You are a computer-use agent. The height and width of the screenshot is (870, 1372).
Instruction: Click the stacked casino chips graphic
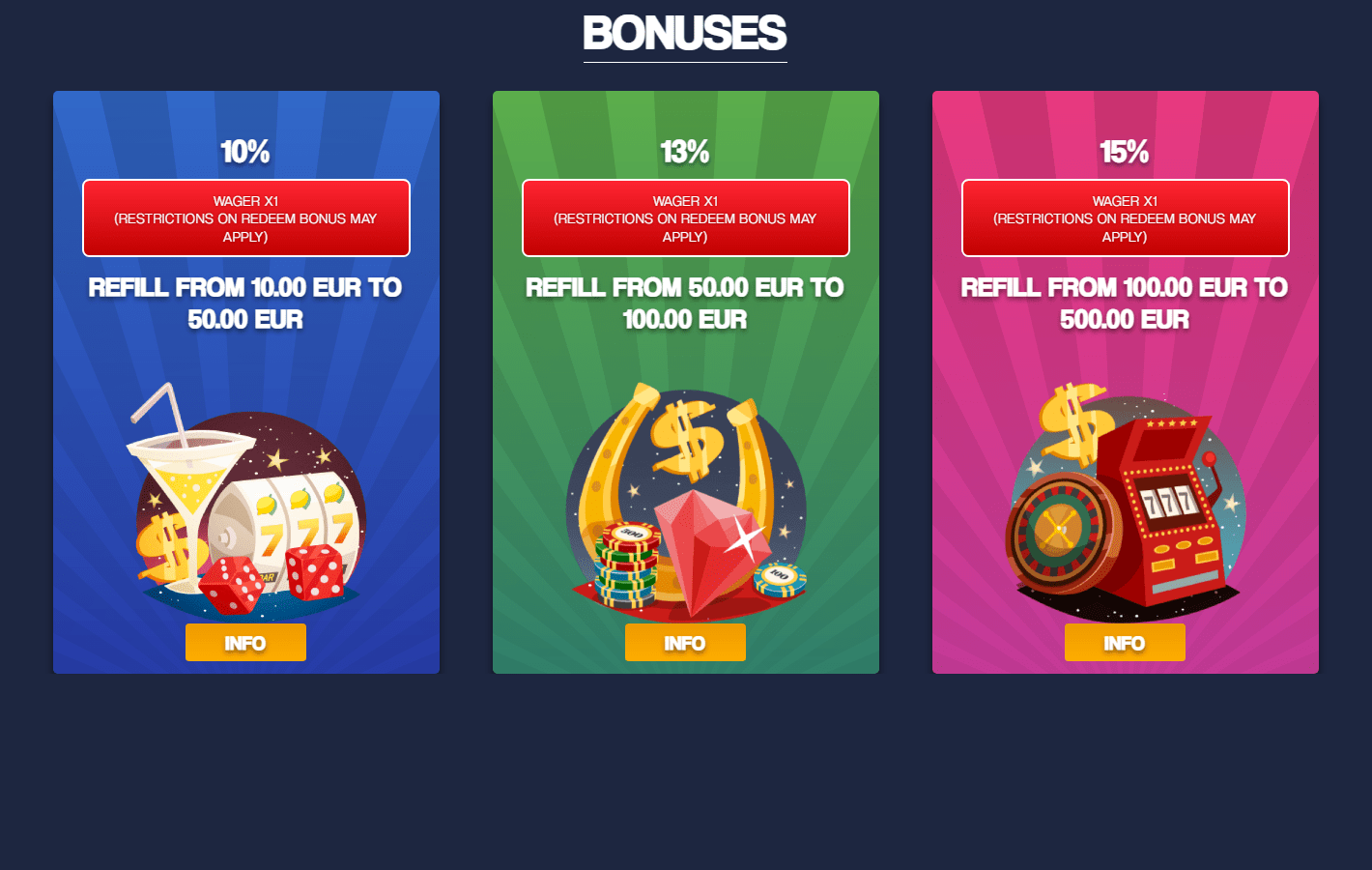[628, 564]
